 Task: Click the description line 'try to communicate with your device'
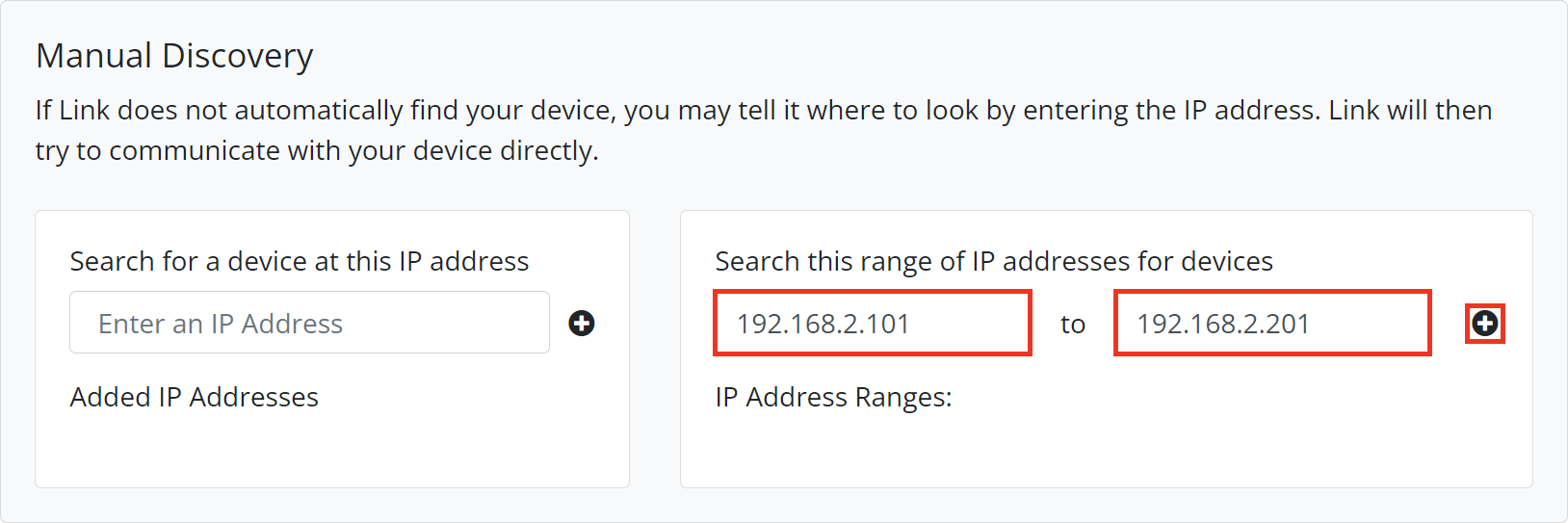tap(316, 151)
